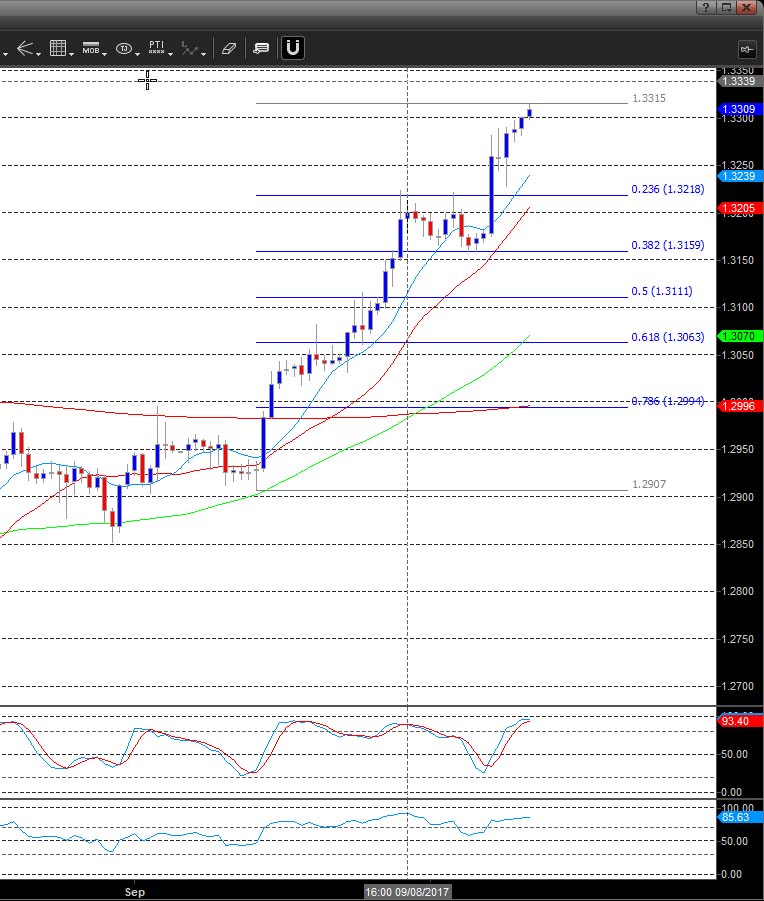Expand the fan lines tool dropdown arrow
Image resolution: width=764 pixels, height=901 pixels.
[x=39, y=52]
